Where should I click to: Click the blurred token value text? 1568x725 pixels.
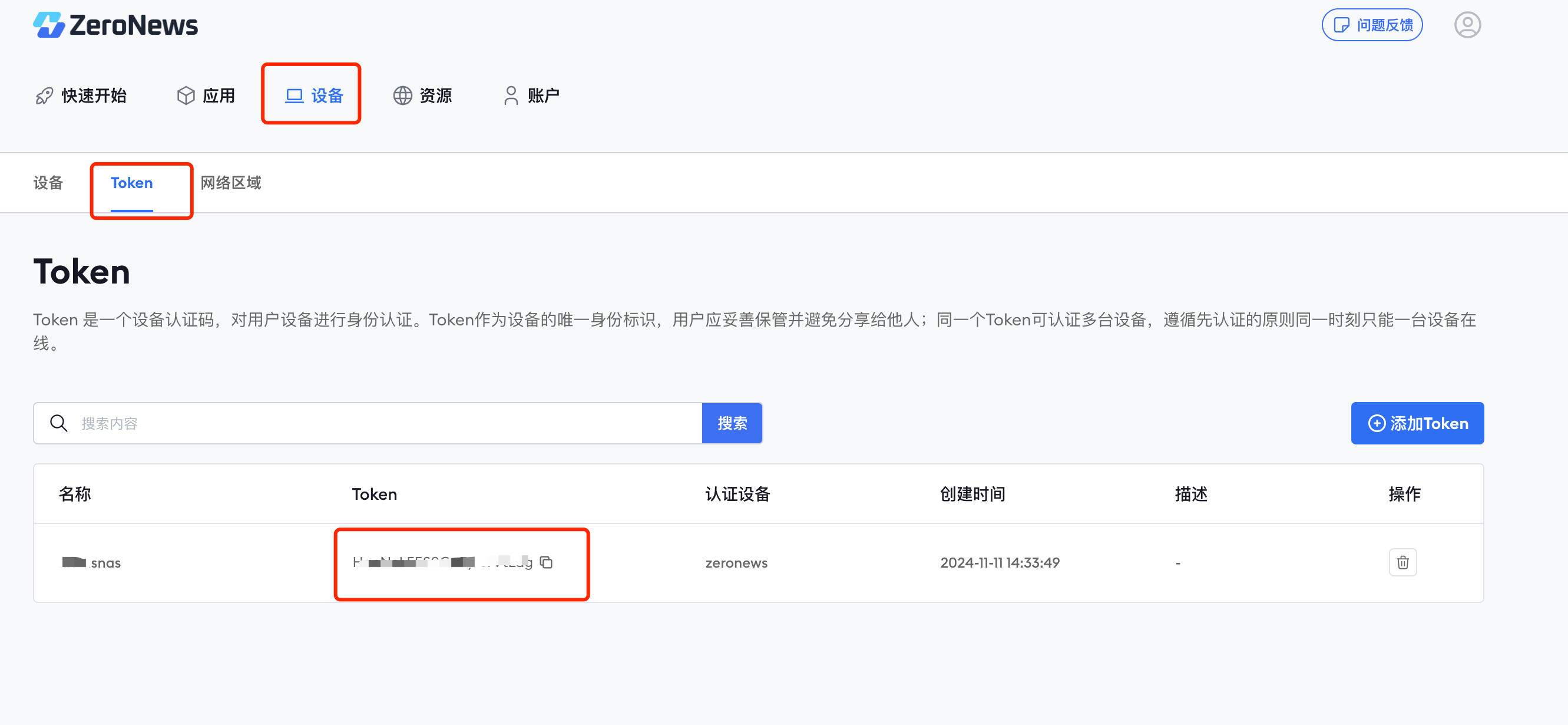tap(442, 562)
